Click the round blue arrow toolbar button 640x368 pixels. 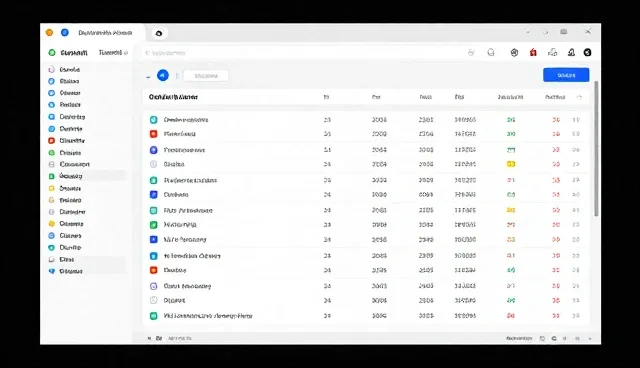(x=163, y=75)
